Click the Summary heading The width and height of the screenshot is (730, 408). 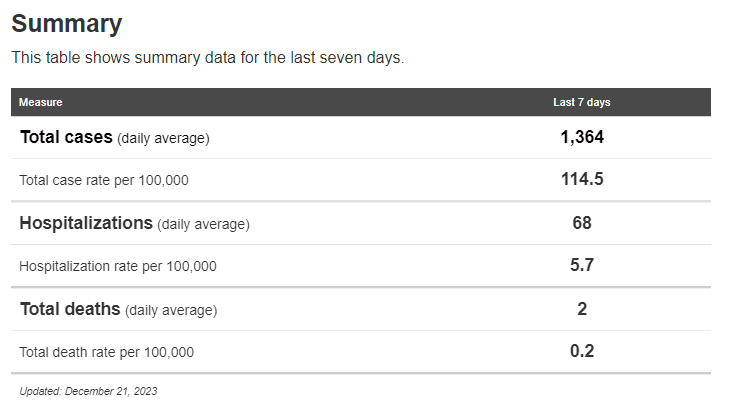point(66,24)
